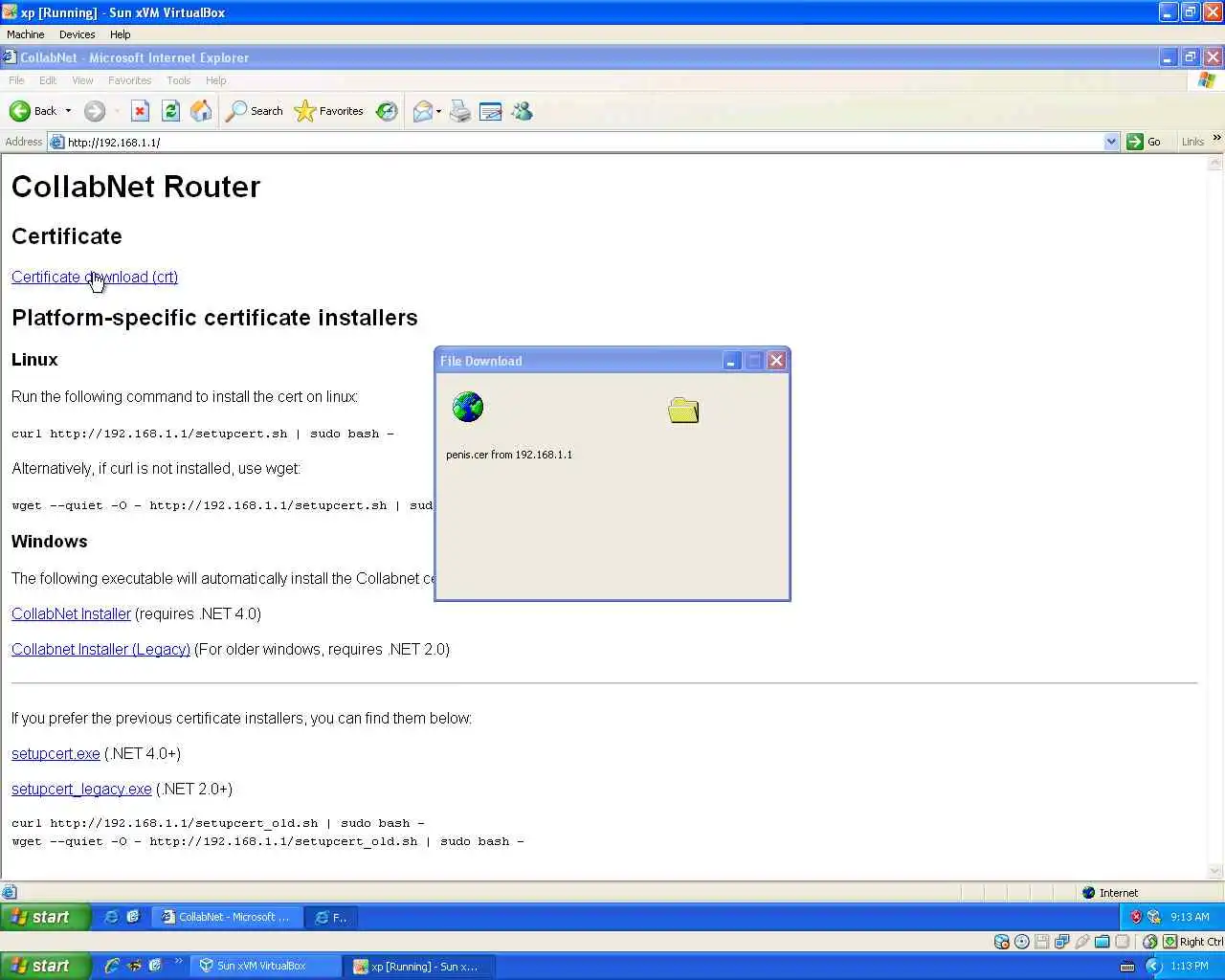Click the Certificate download (crt) link
The image size is (1225, 980).
click(95, 277)
